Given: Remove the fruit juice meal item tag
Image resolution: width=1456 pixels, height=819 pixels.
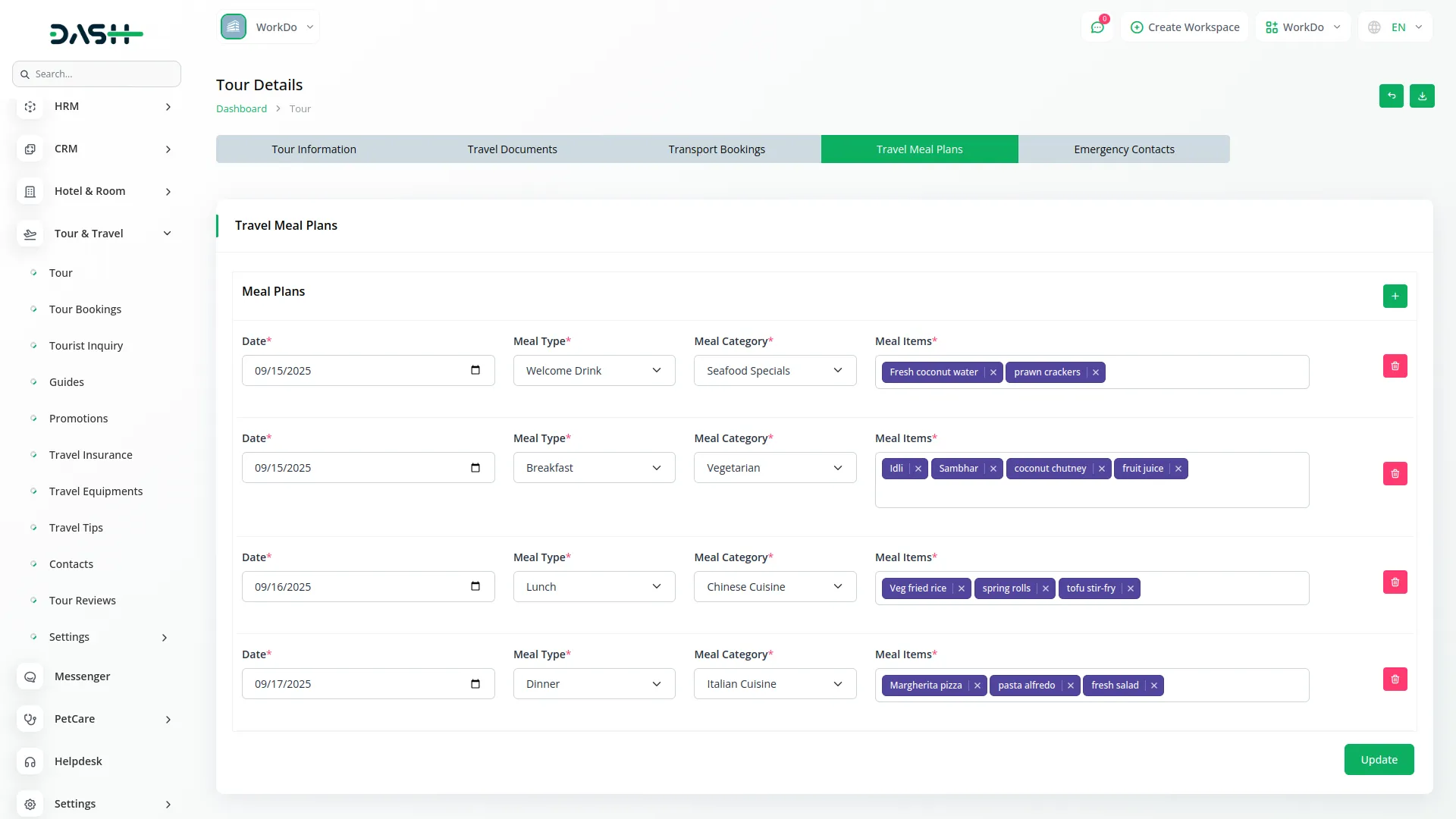Looking at the screenshot, I should point(1178,469).
